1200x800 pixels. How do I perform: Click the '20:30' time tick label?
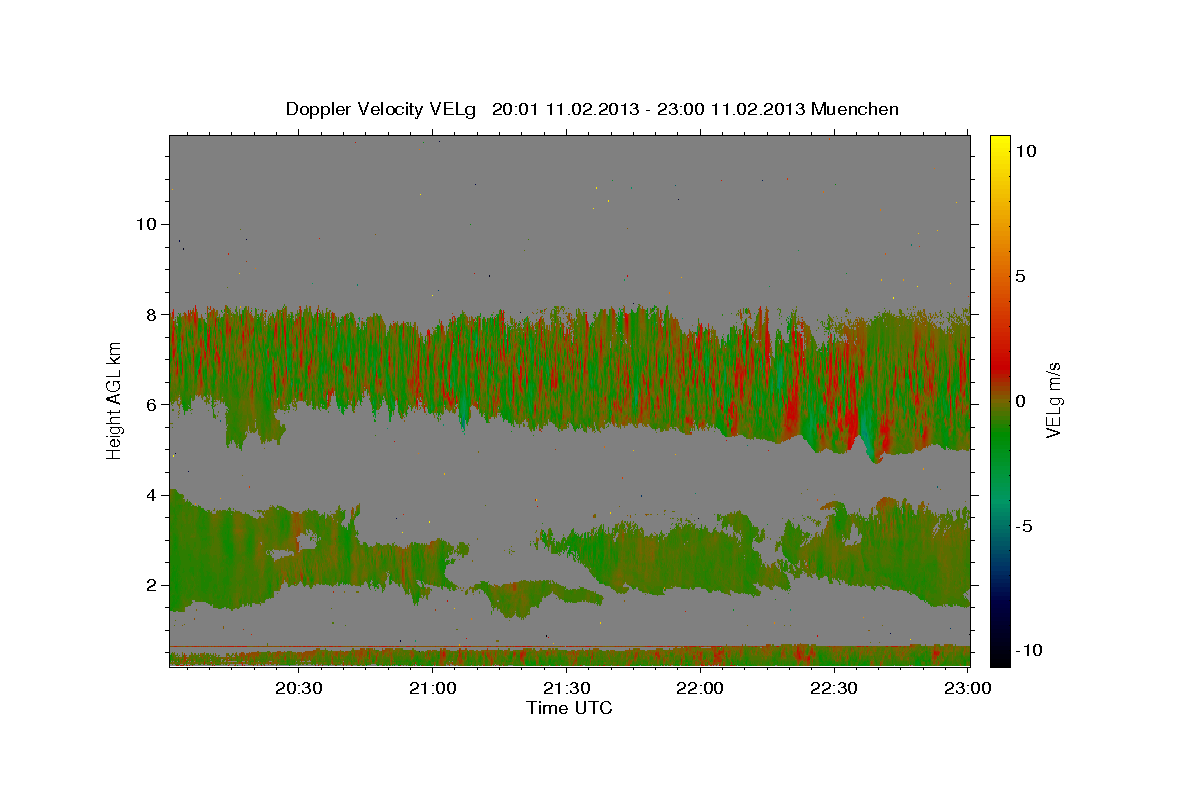click(x=300, y=688)
